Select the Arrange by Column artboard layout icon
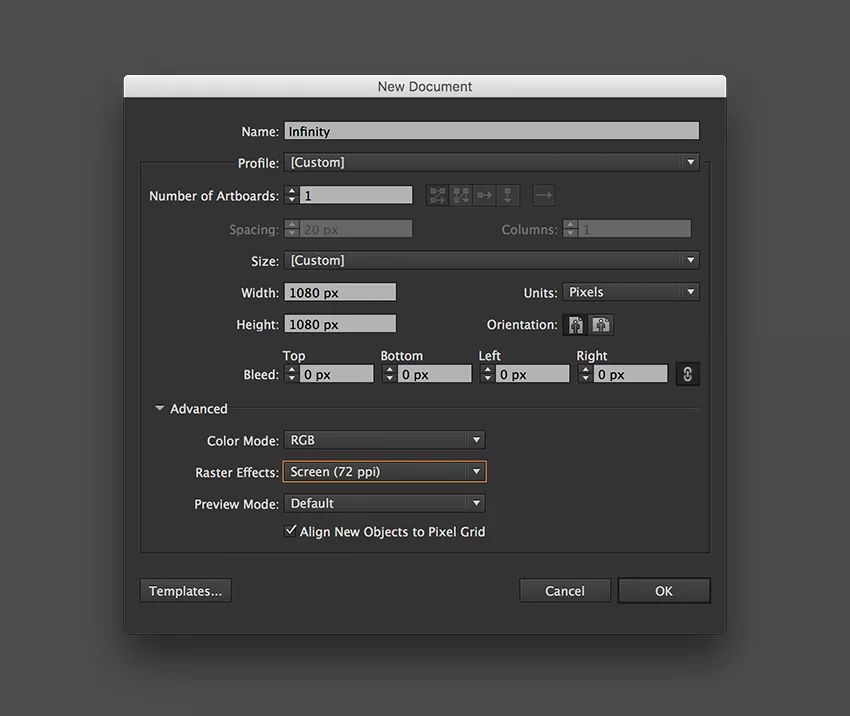 (x=508, y=196)
